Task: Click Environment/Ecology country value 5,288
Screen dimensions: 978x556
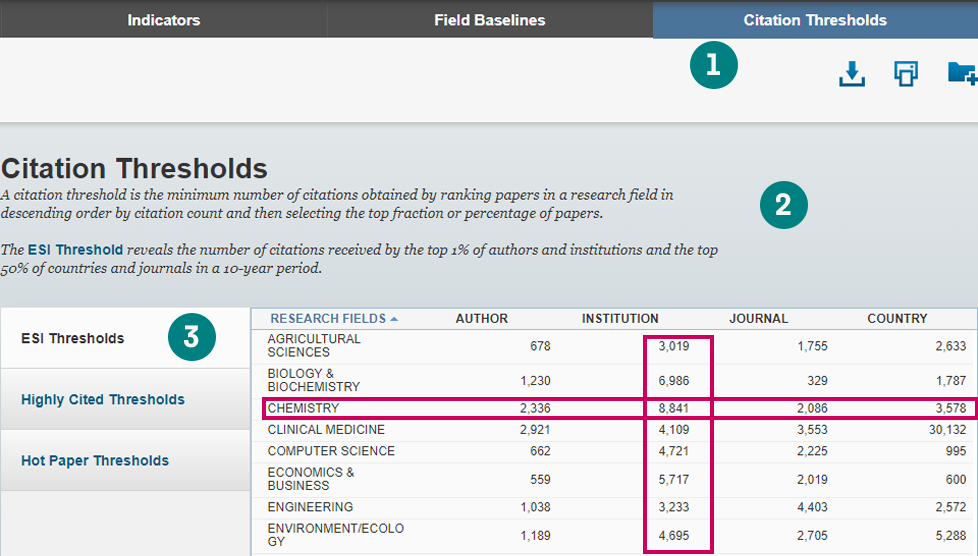Action: (951, 535)
